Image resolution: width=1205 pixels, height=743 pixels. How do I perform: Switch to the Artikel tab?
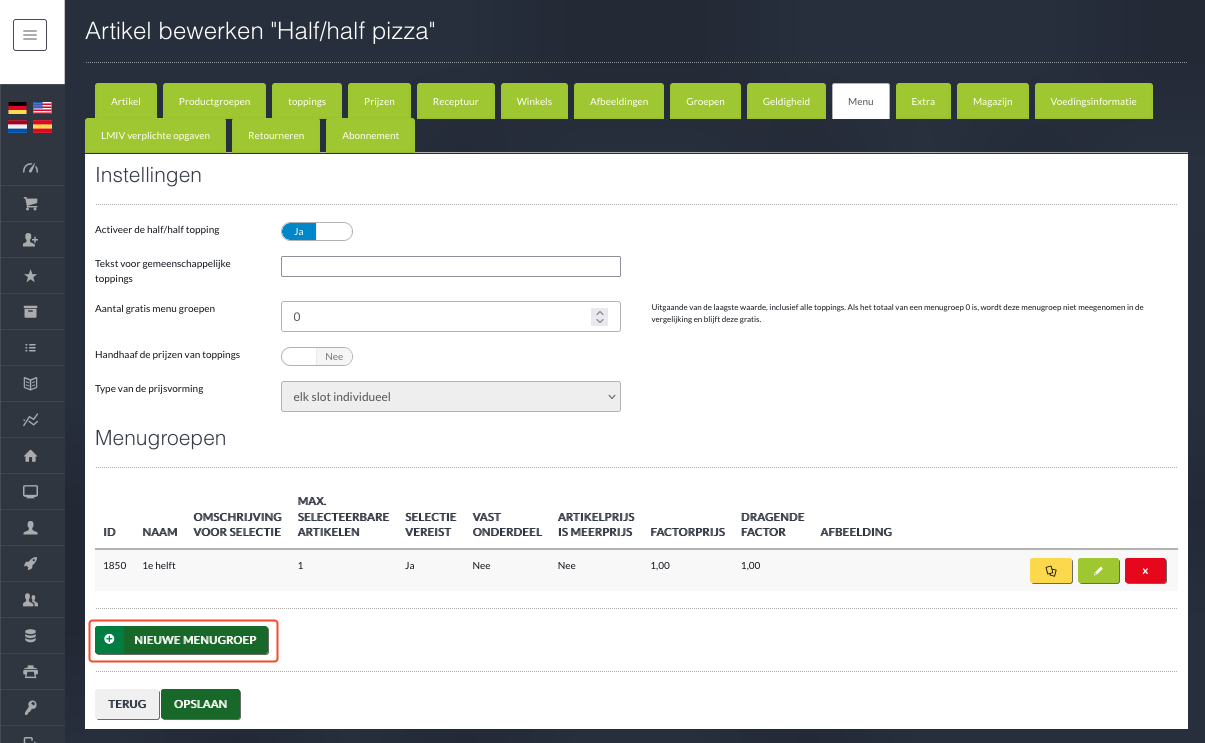(x=126, y=102)
